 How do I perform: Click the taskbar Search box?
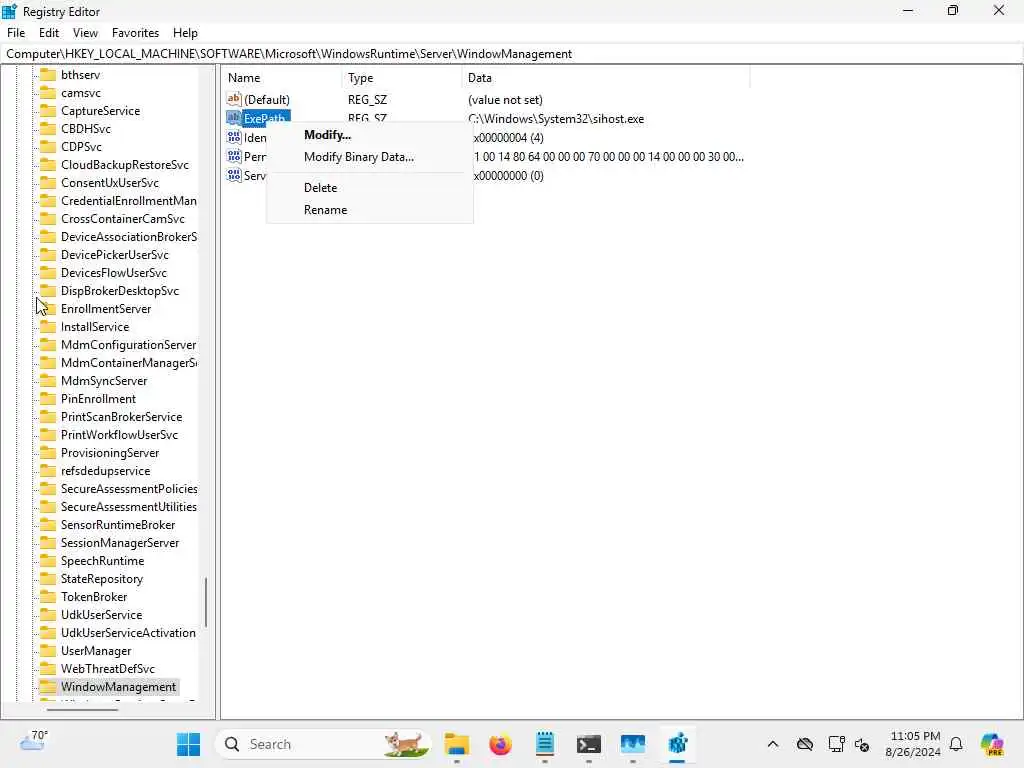(x=323, y=744)
